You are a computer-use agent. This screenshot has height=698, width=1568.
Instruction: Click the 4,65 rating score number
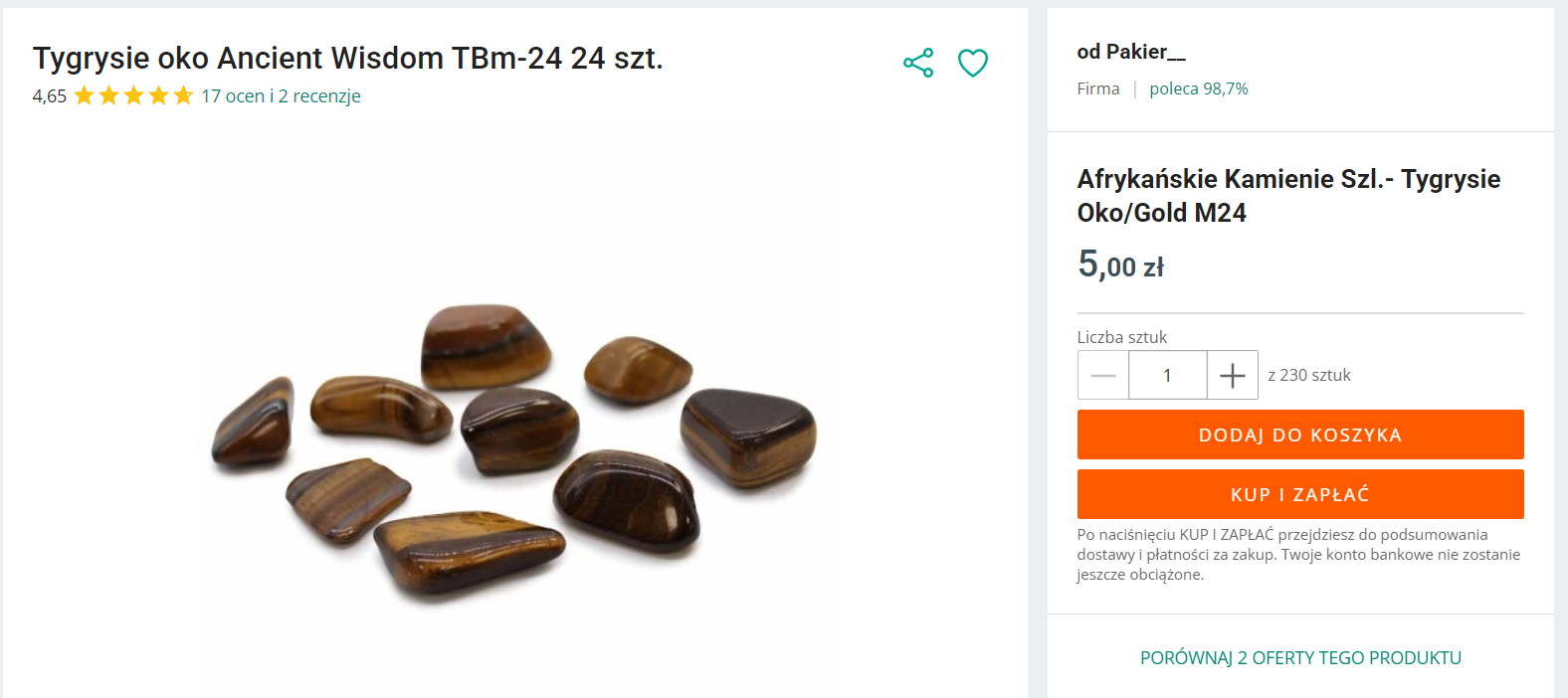49,95
